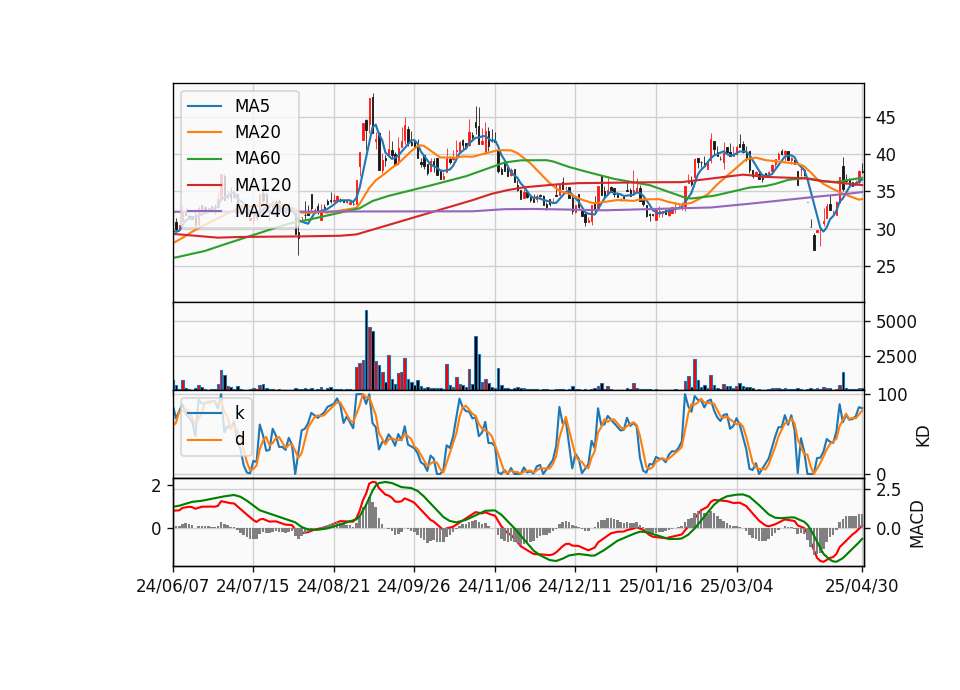Click the price axis value 25

pos(885,268)
